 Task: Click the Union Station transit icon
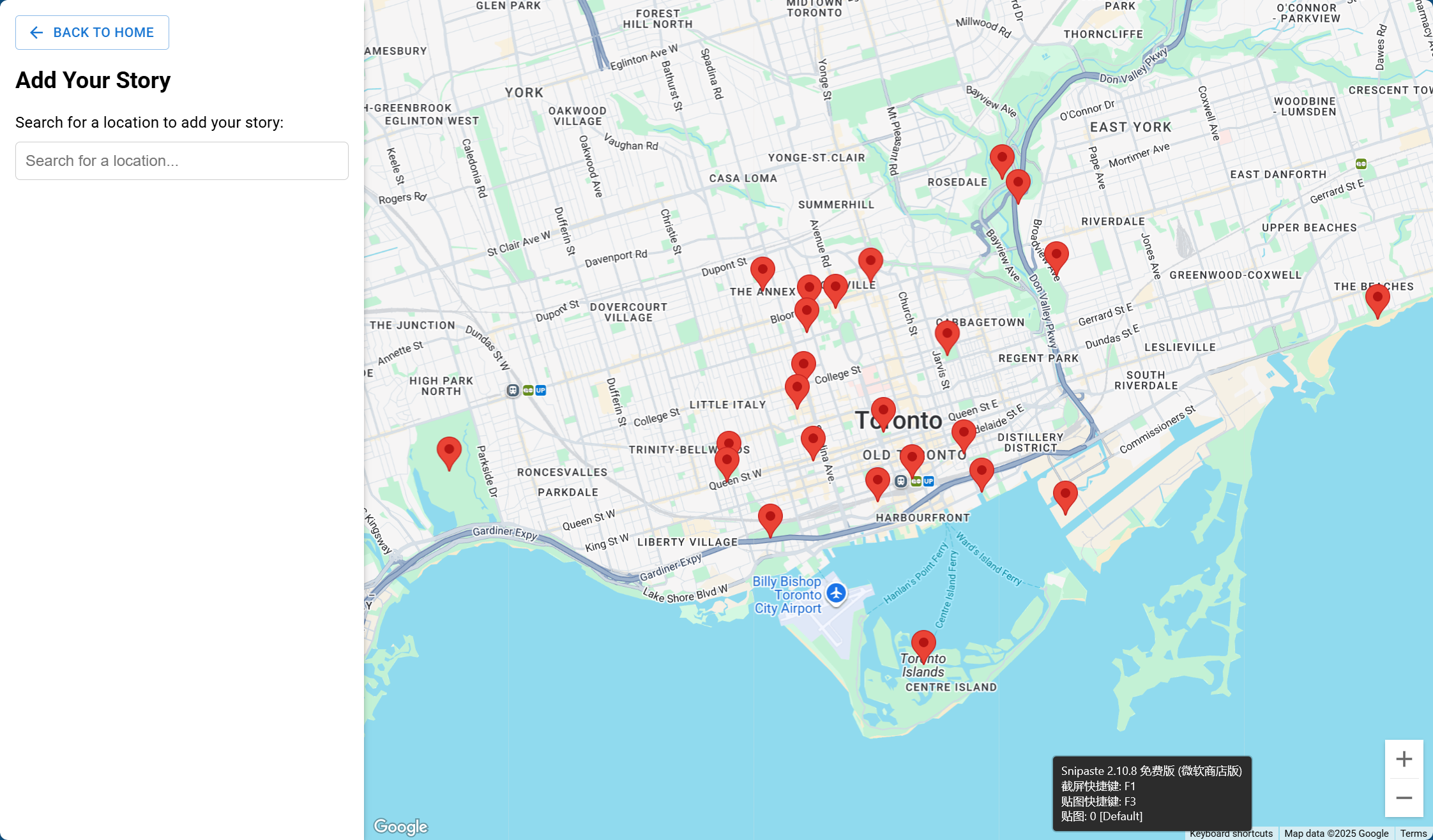pyautogui.click(x=900, y=481)
